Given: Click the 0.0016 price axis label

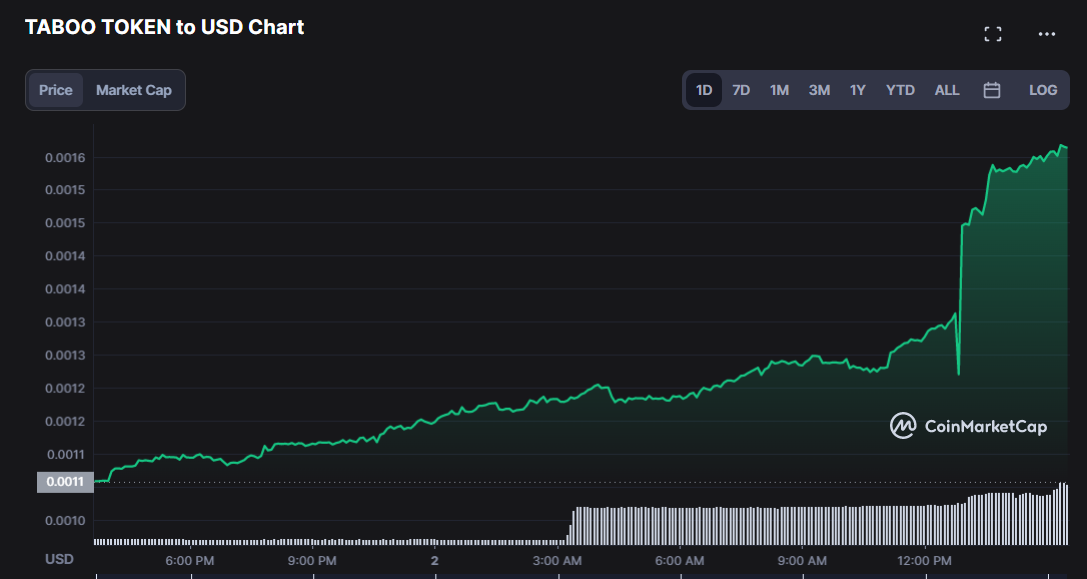Looking at the screenshot, I should click(x=65, y=158).
